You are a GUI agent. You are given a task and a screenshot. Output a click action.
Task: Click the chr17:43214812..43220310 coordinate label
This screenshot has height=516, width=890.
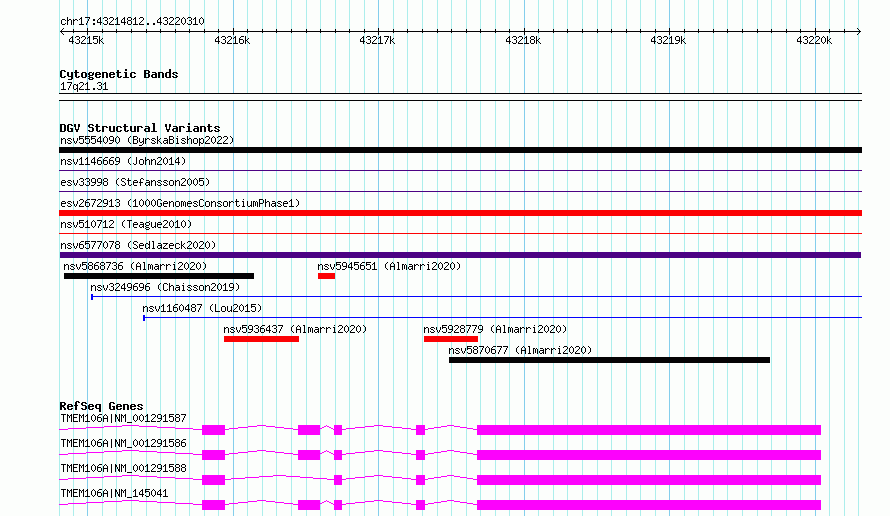point(132,22)
